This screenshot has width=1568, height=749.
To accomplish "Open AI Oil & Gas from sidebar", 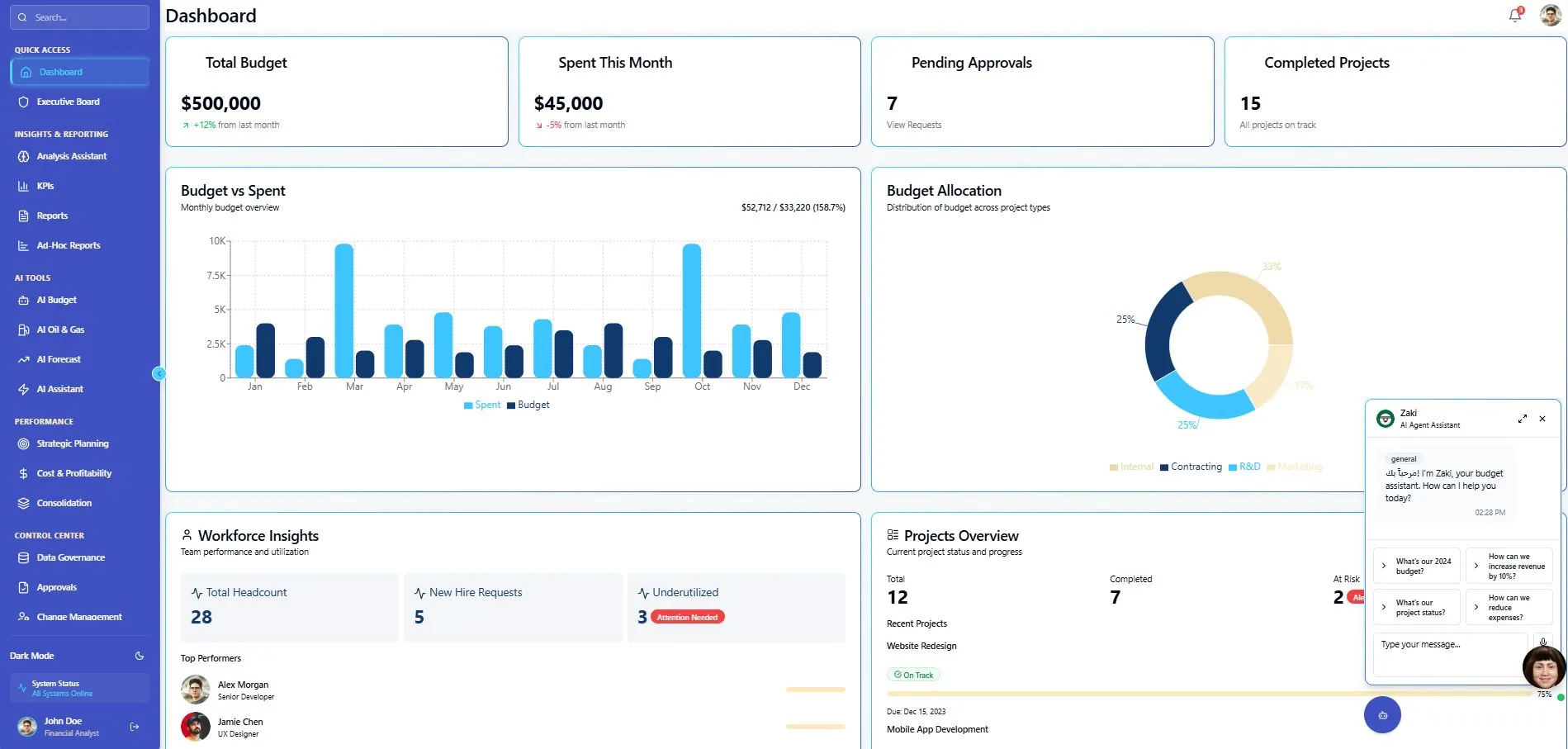I will coord(60,329).
